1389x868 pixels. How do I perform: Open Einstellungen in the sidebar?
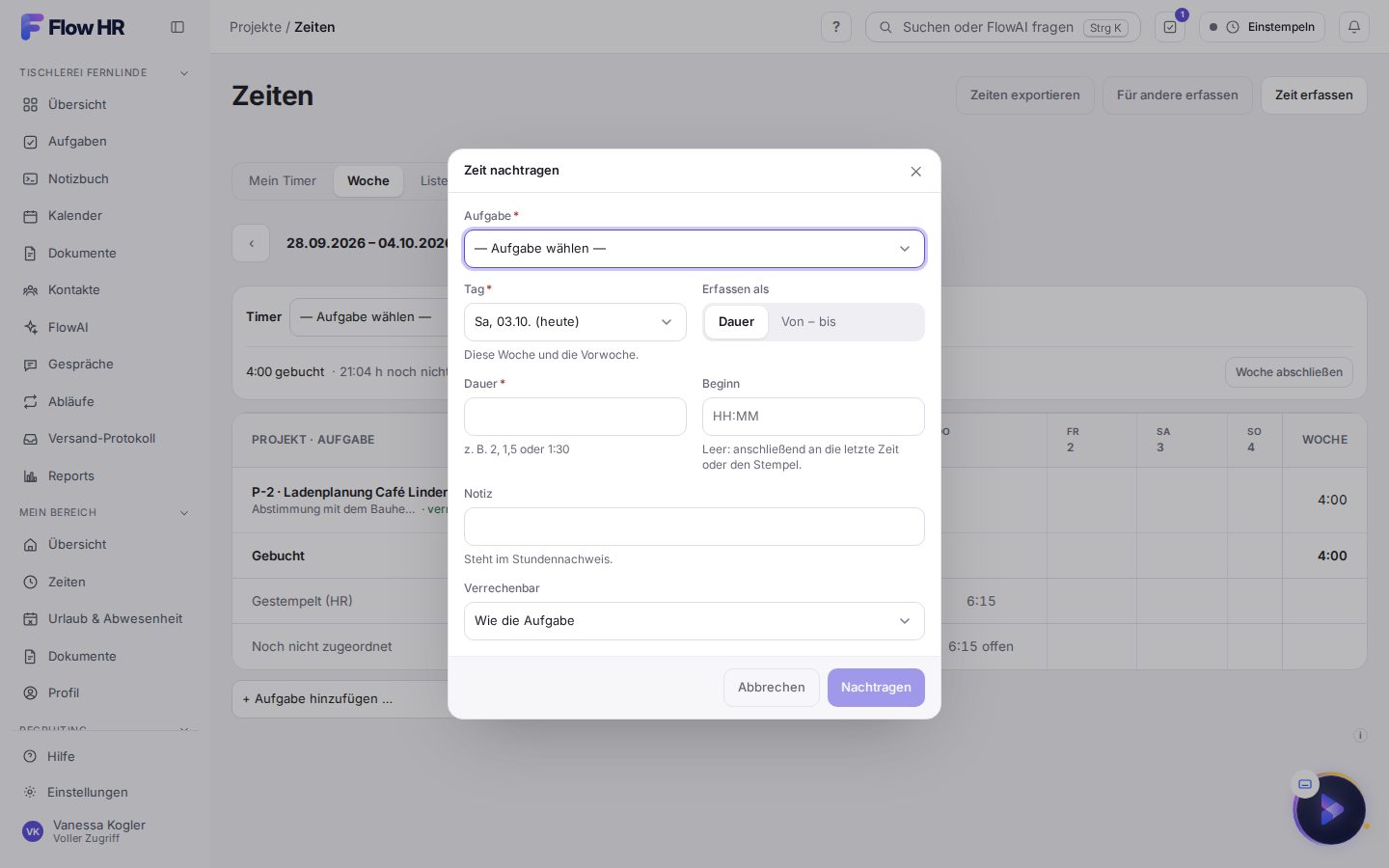point(104,792)
